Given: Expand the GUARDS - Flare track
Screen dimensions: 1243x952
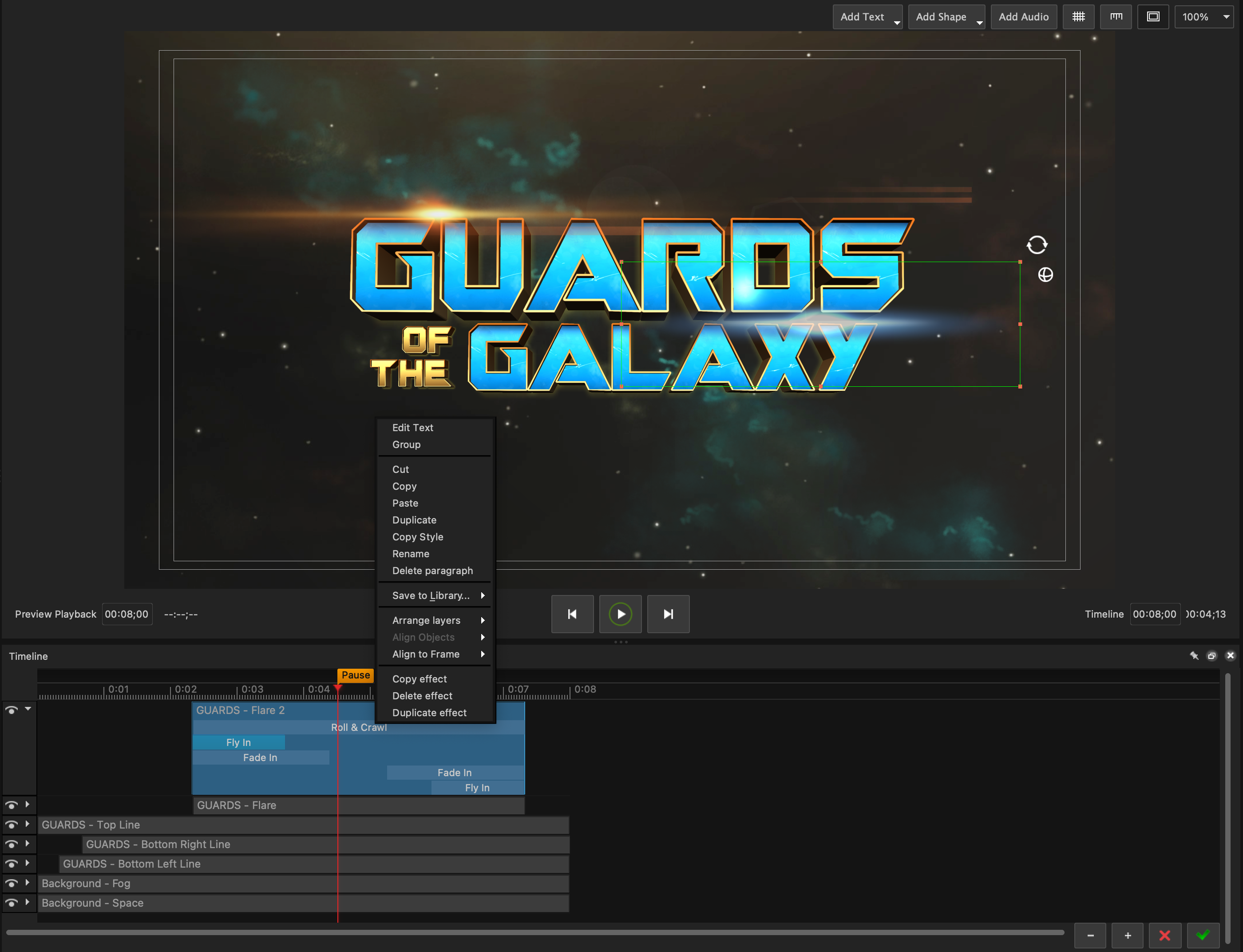Looking at the screenshot, I should (27, 804).
